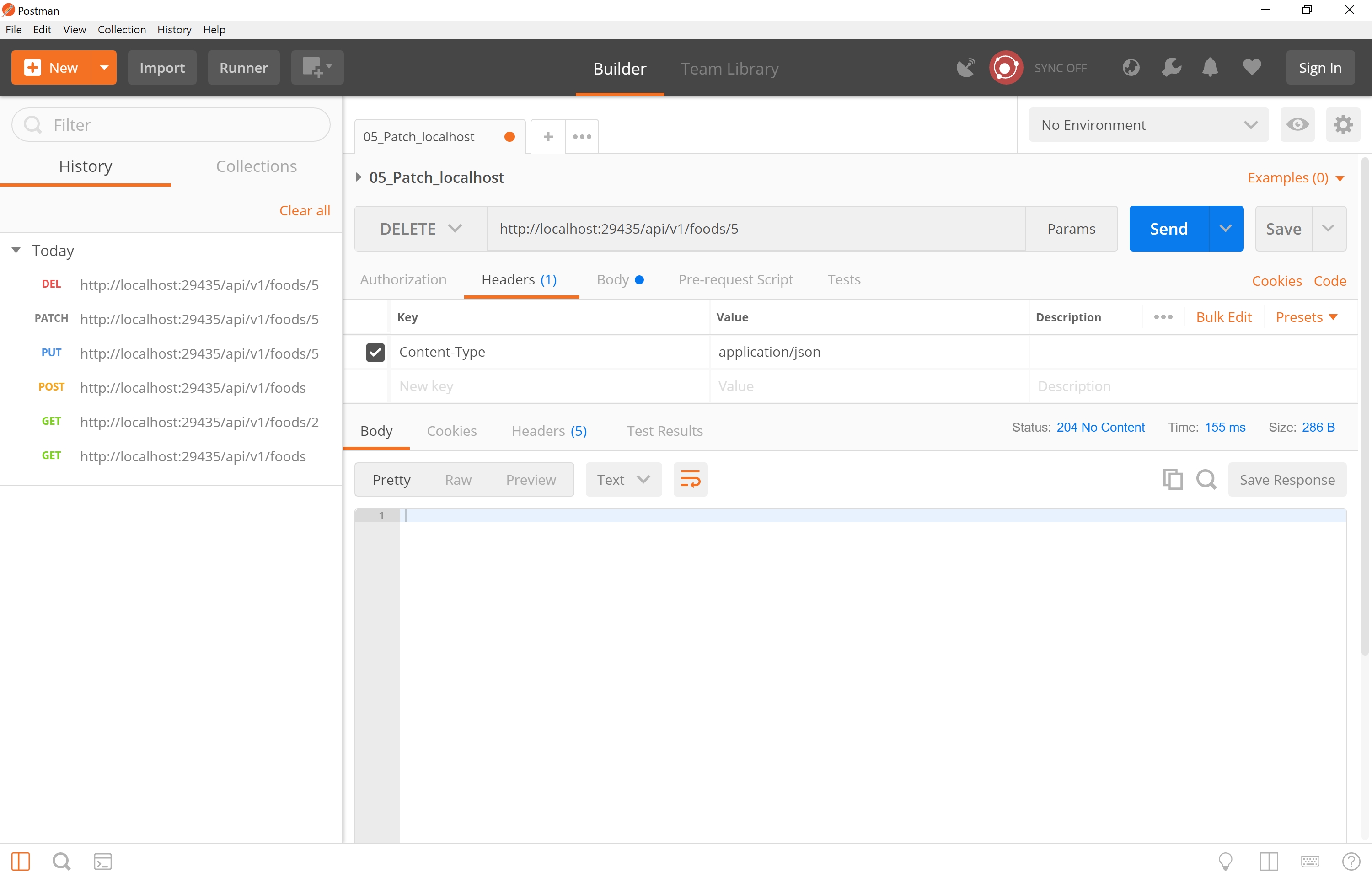This screenshot has width=1372, height=878.
Task: Open the notifications bell icon
Action: pos(1210,68)
